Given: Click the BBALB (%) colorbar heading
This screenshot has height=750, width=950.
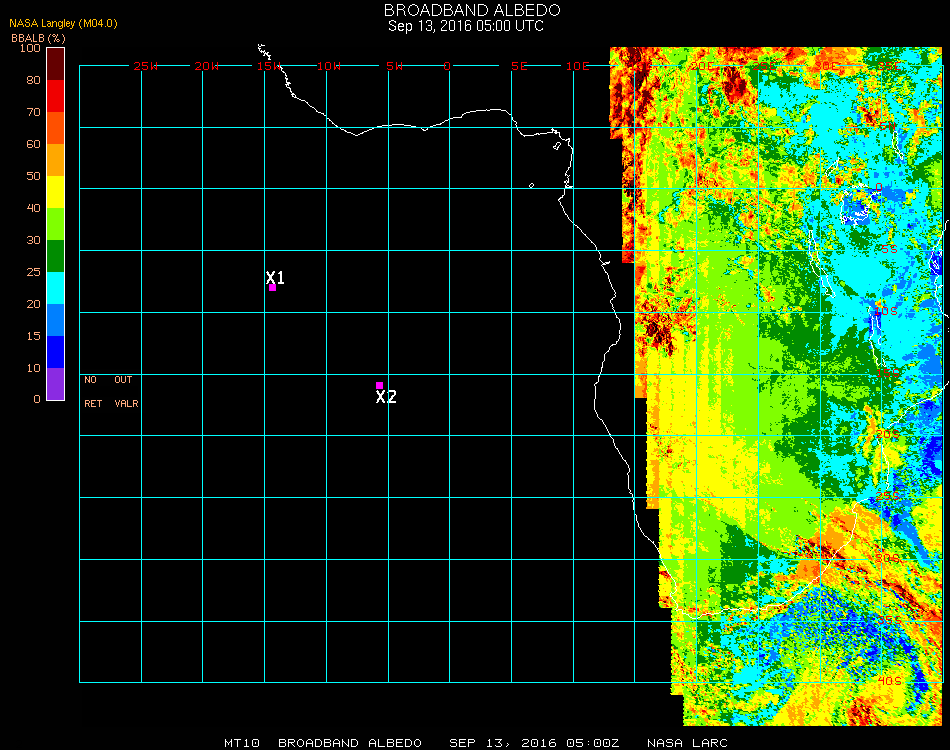Looking at the screenshot, I should (38, 38).
